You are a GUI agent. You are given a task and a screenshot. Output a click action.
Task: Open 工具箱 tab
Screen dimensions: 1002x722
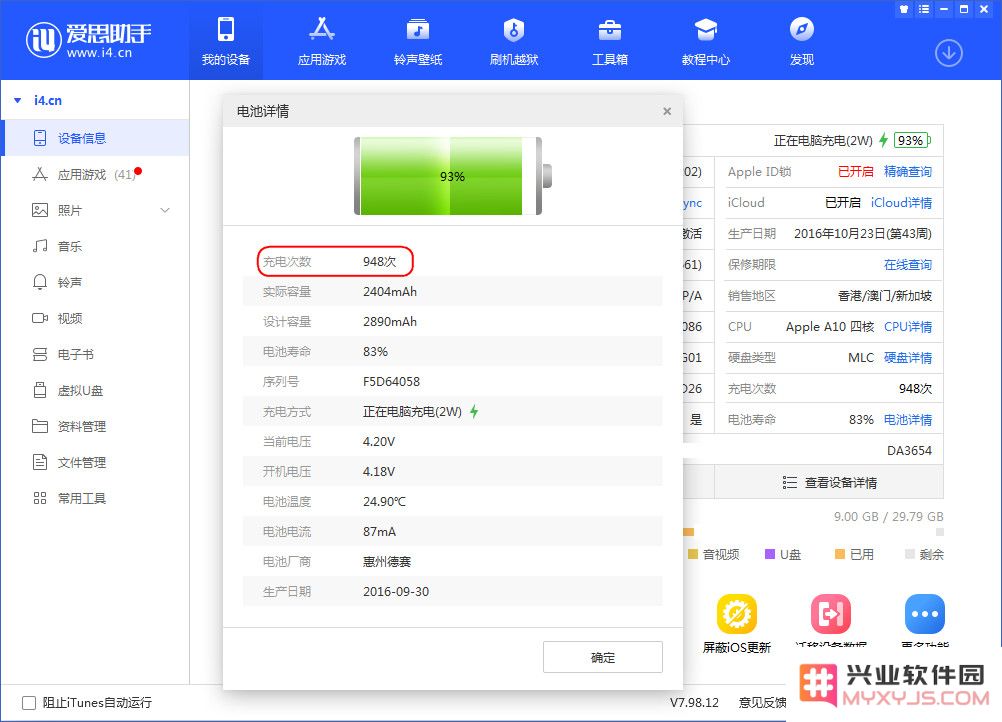point(610,41)
